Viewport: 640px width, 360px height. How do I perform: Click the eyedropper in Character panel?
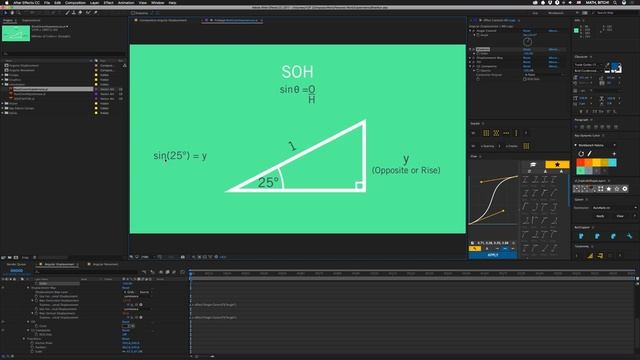[608, 64]
